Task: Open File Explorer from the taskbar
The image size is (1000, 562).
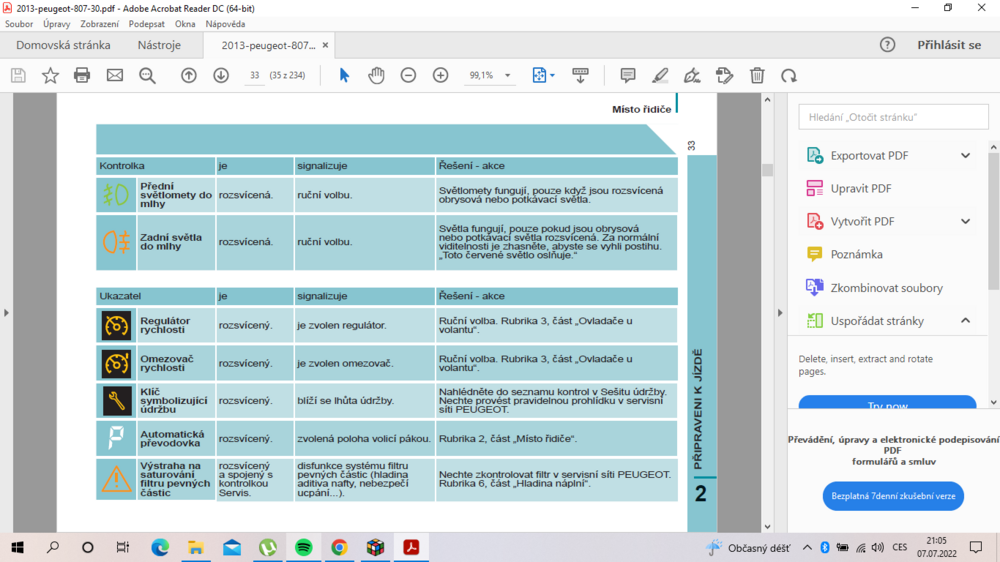Action: [x=196, y=547]
